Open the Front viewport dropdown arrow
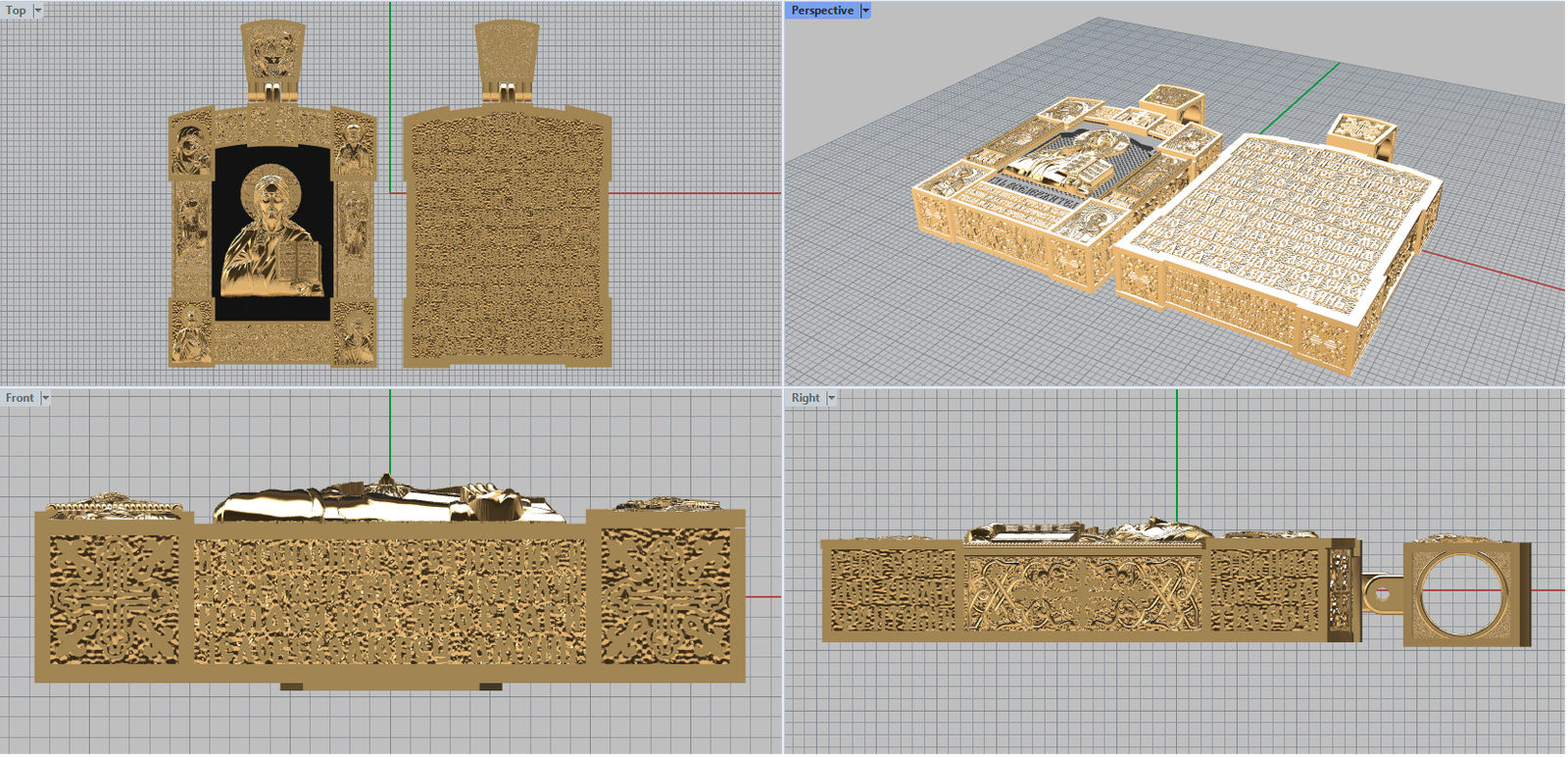Screen dimensions: 1568x757 click(x=45, y=398)
